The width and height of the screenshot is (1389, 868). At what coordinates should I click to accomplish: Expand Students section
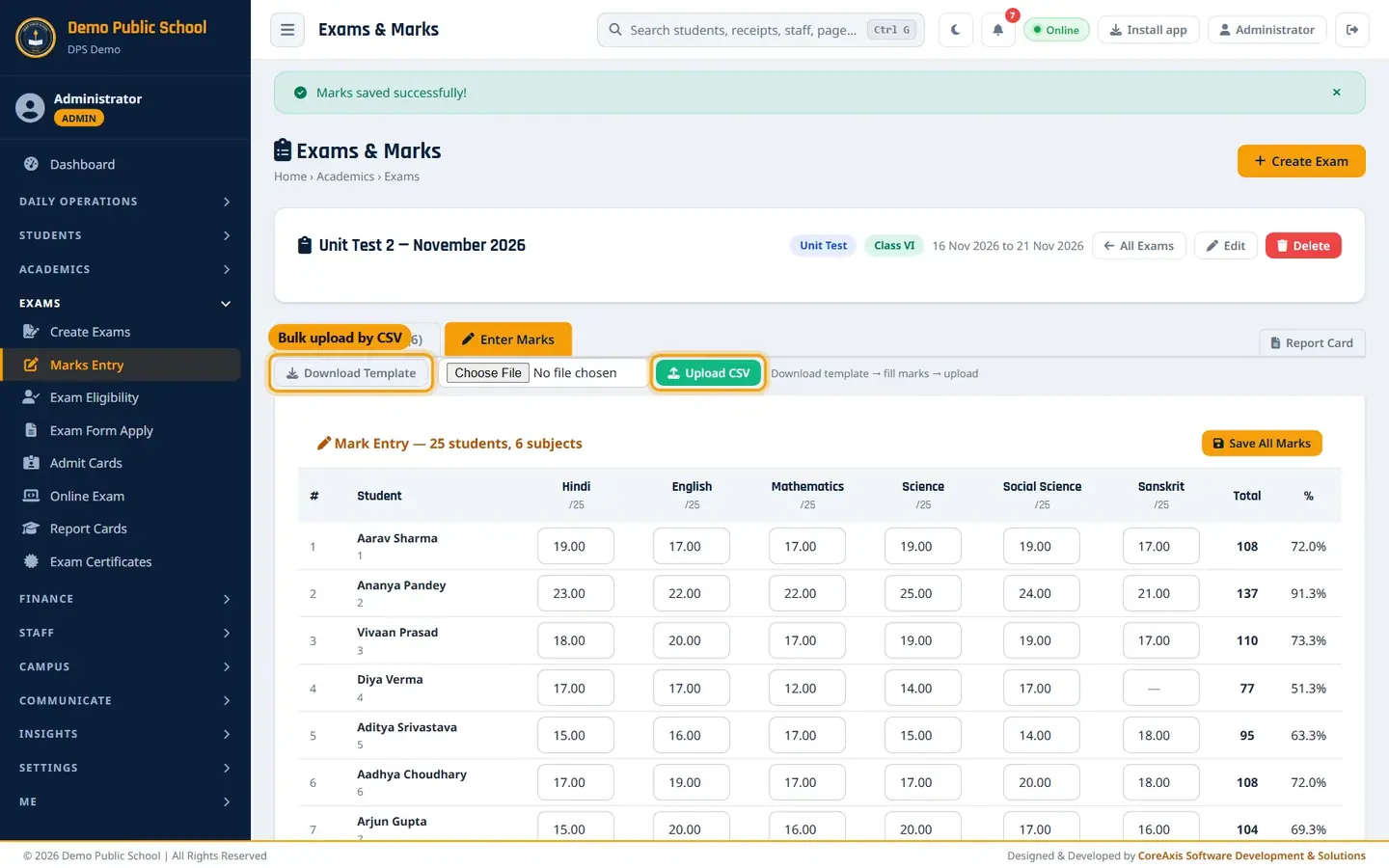(125, 235)
